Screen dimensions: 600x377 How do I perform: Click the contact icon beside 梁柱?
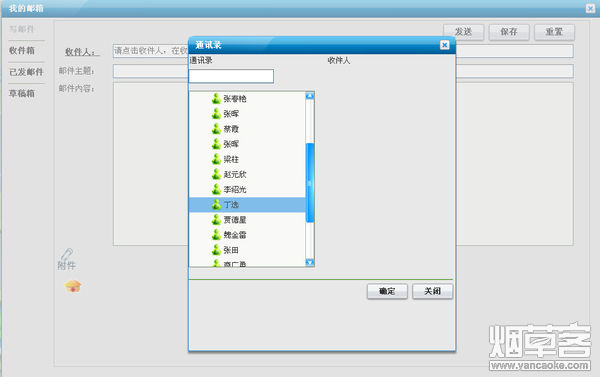(x=216, y=159)
